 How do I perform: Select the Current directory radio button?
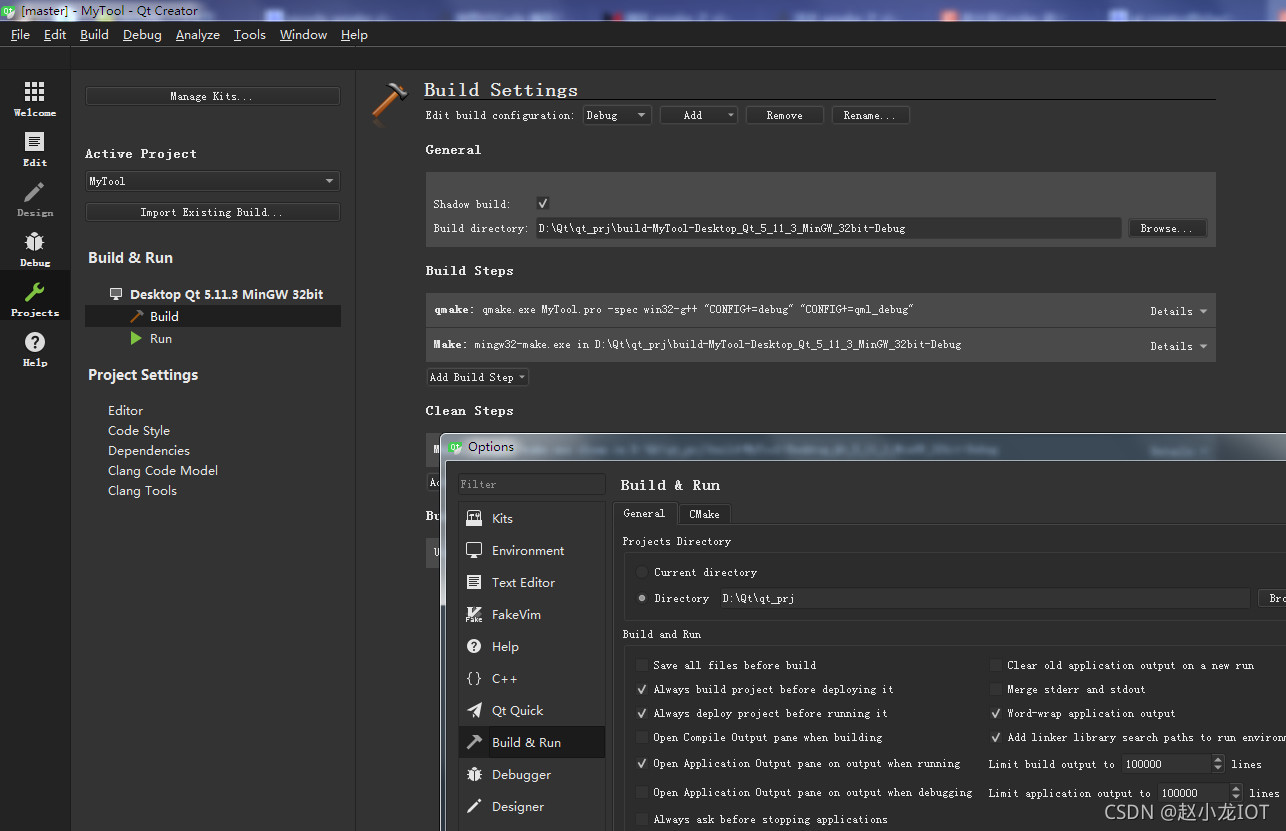(x=642, y=572)
